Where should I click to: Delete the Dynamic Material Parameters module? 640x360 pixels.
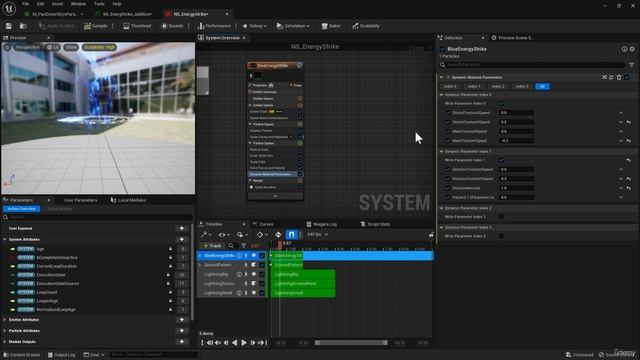[619, 77]
